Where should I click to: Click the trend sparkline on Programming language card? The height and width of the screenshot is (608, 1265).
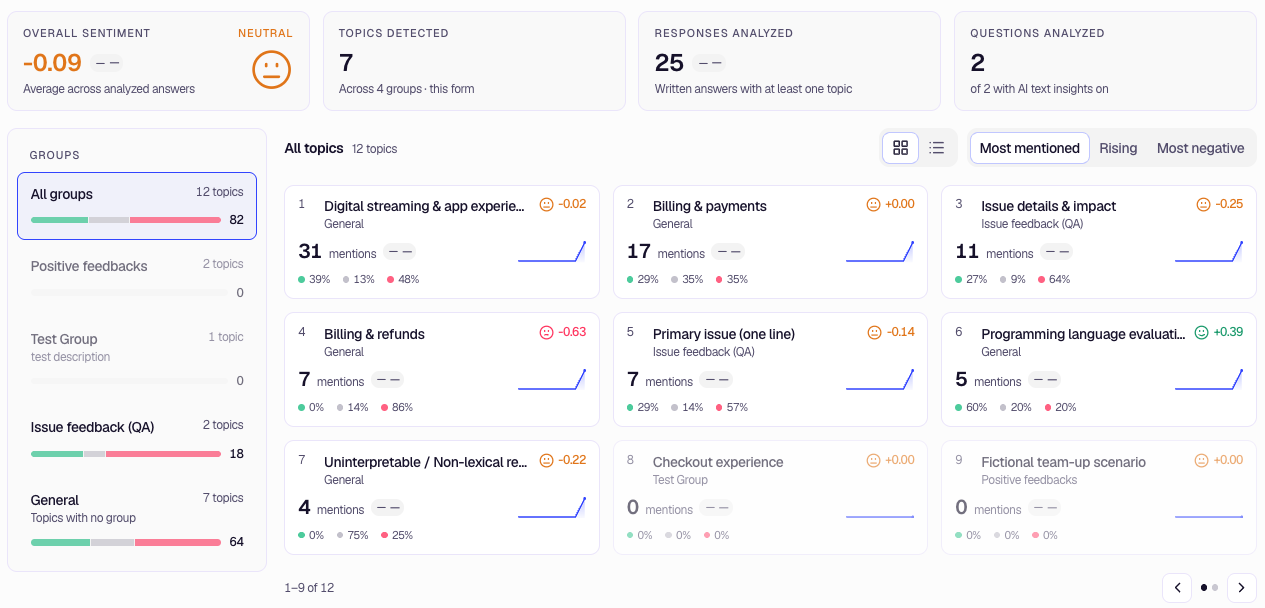pyautogui.click(x=1209, y=380)
